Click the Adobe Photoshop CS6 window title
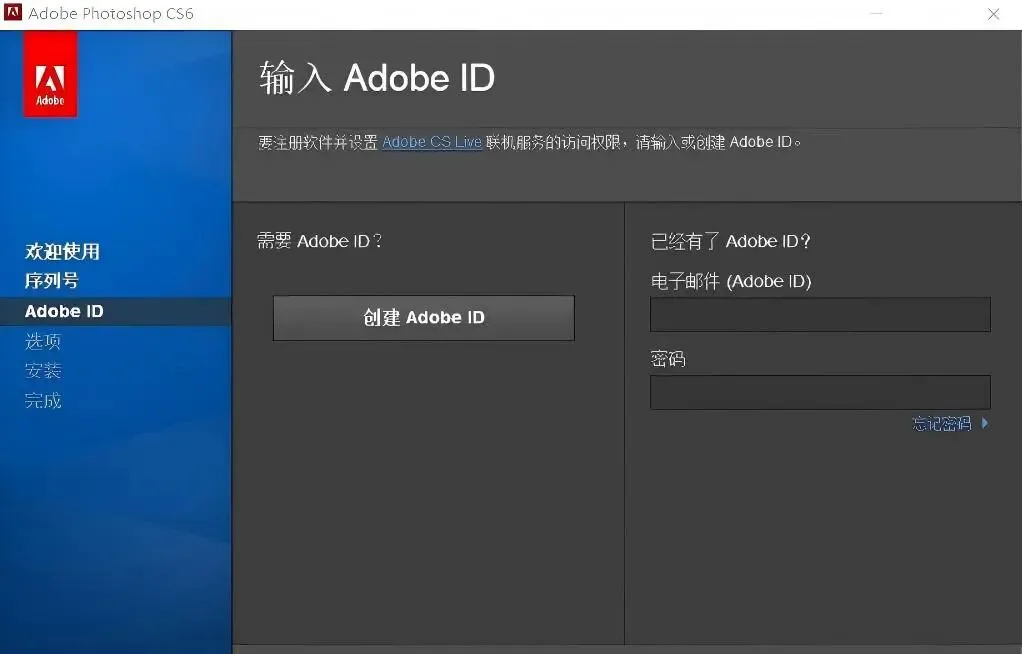Image resolution: width=1022 pixels, height=654 pixels. [111, 14]
